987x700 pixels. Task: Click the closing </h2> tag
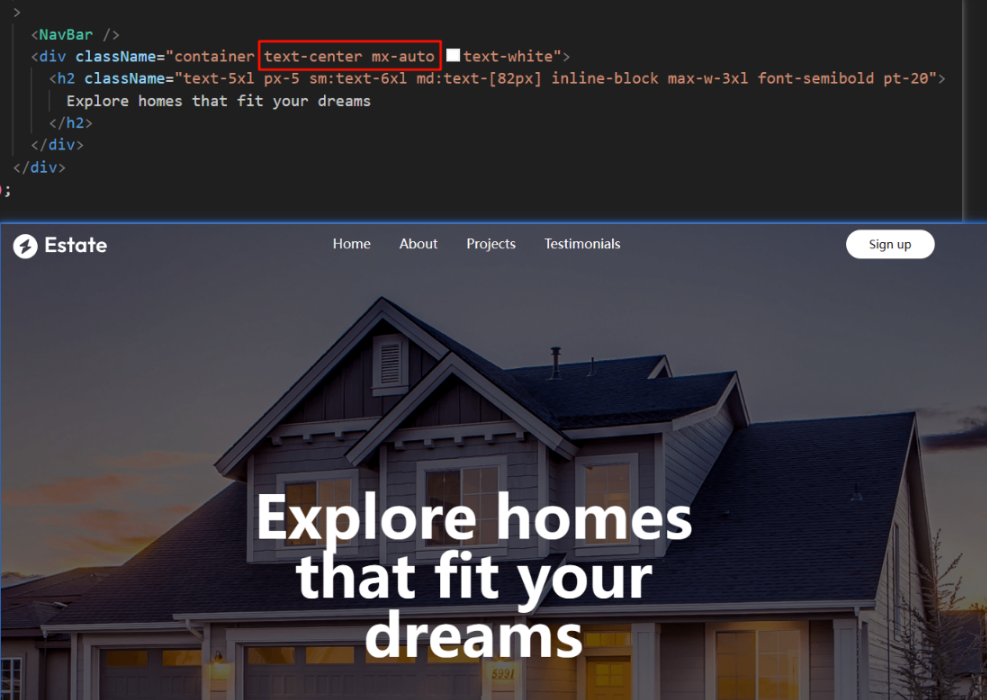coord(70,123)
